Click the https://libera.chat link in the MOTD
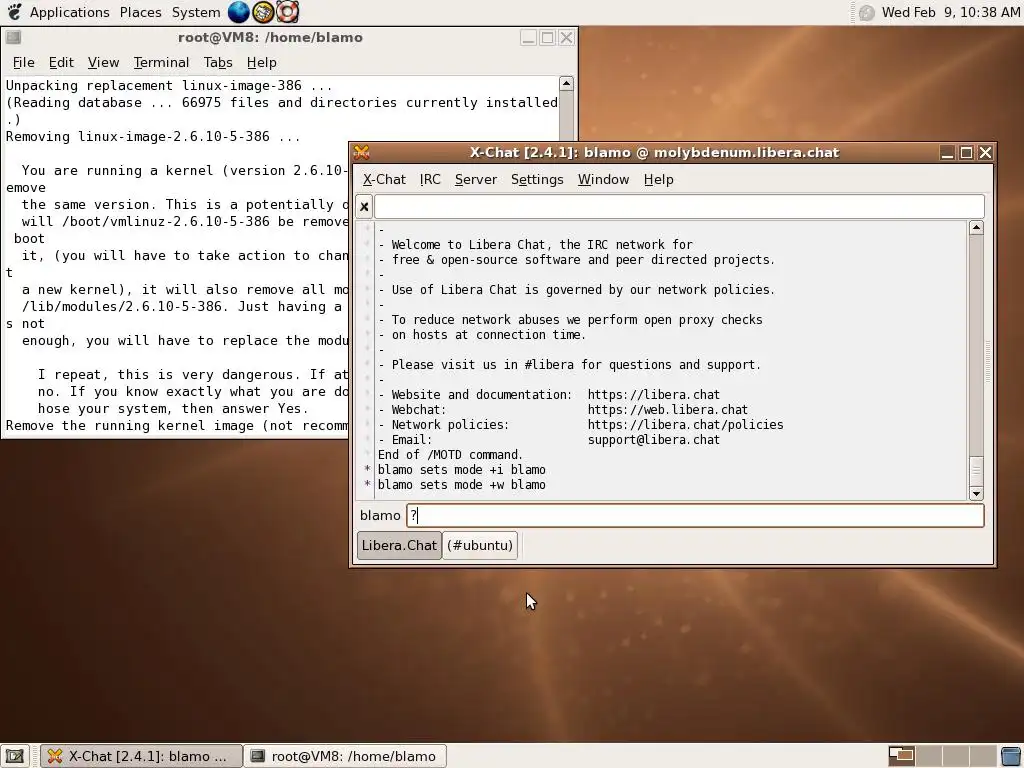 [654, 395]
